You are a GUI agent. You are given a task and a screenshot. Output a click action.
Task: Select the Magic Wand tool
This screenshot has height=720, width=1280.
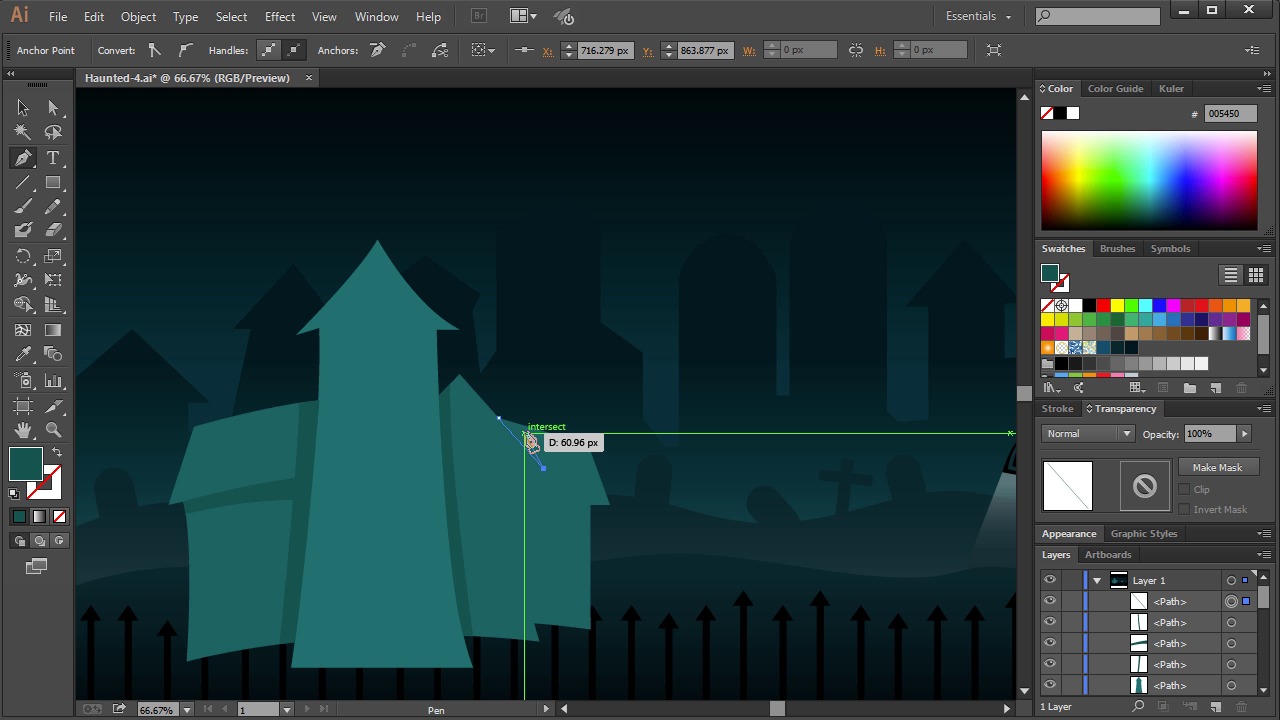coord(23,132)
